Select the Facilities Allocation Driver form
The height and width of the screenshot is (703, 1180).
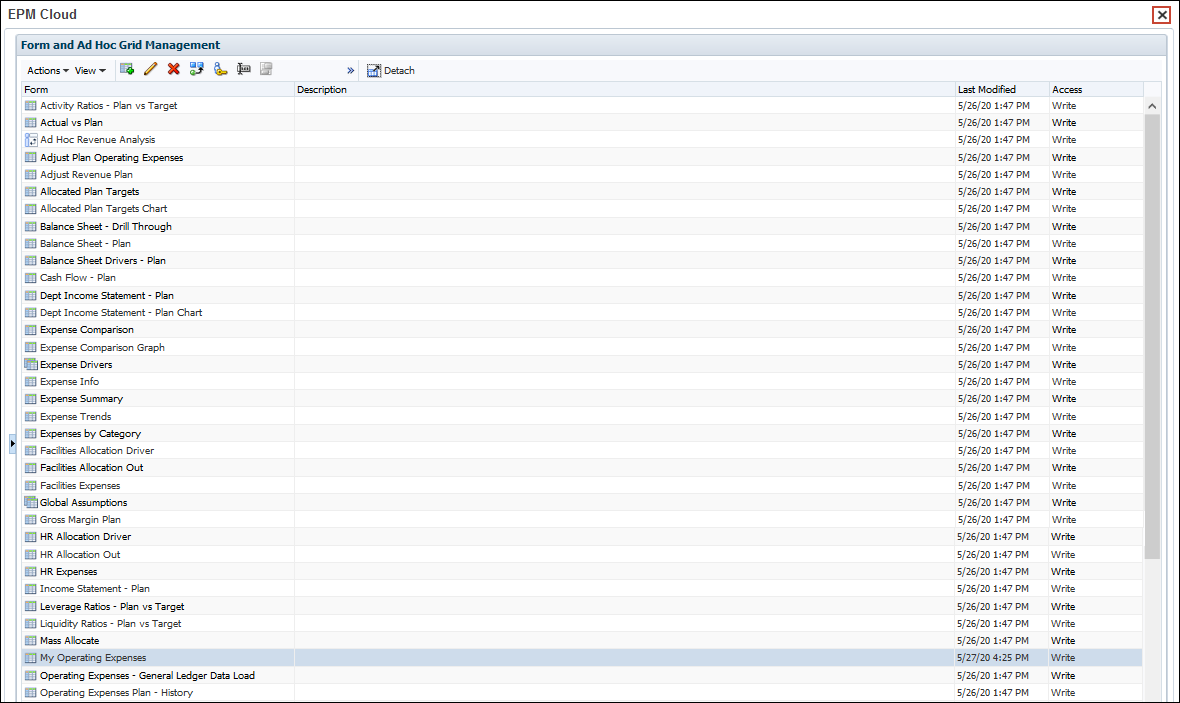(97, 451)
